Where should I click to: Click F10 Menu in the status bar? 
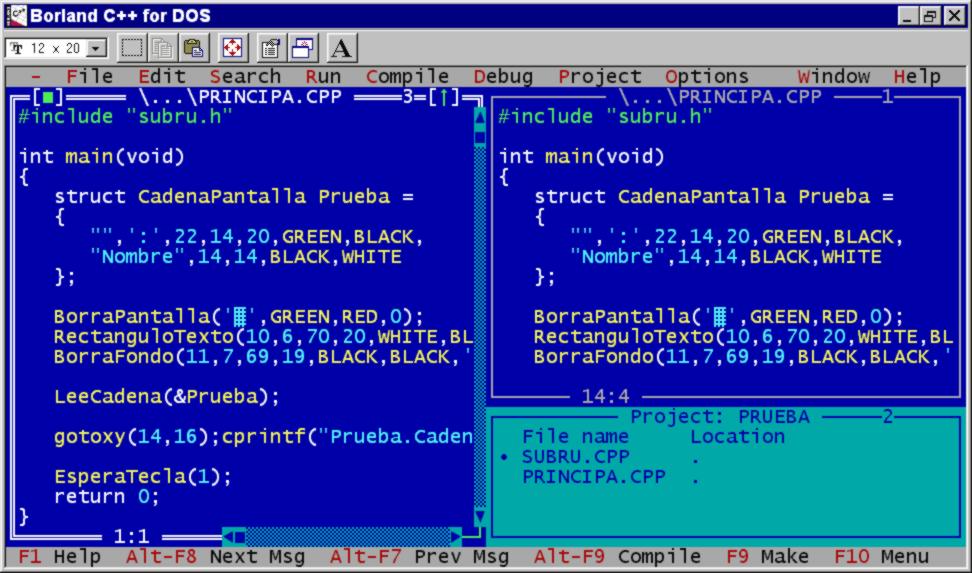pyautogui.click(x=881, y=556)
